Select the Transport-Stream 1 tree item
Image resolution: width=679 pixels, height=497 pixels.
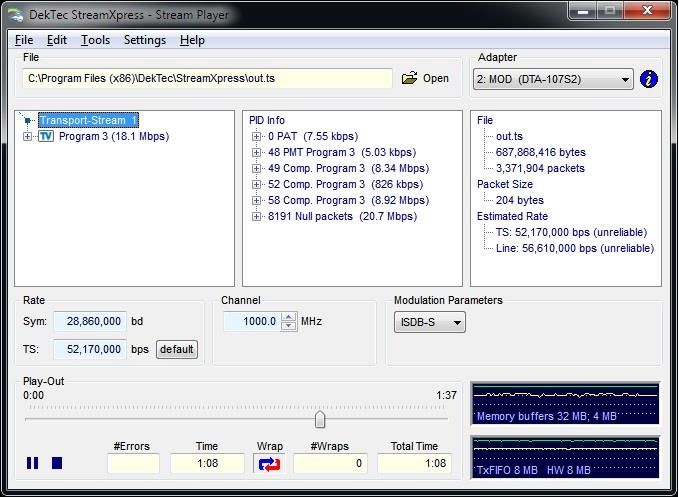point(88,120)
